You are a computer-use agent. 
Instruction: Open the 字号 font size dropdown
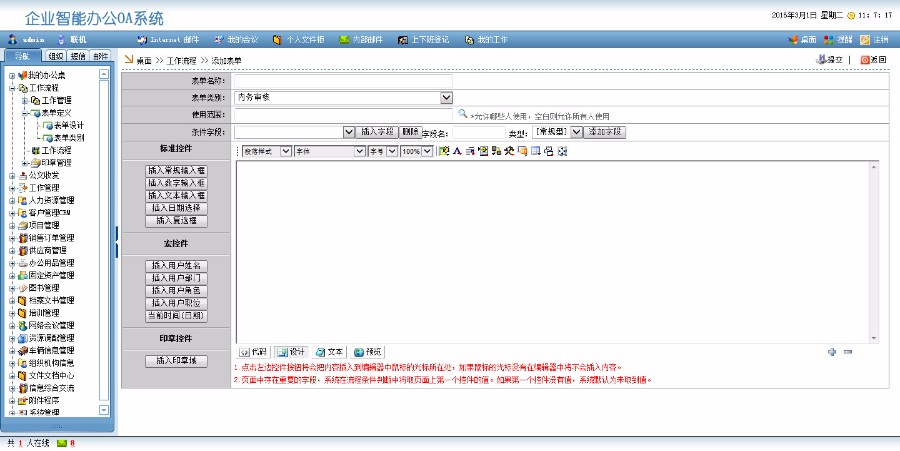point(383,151)
